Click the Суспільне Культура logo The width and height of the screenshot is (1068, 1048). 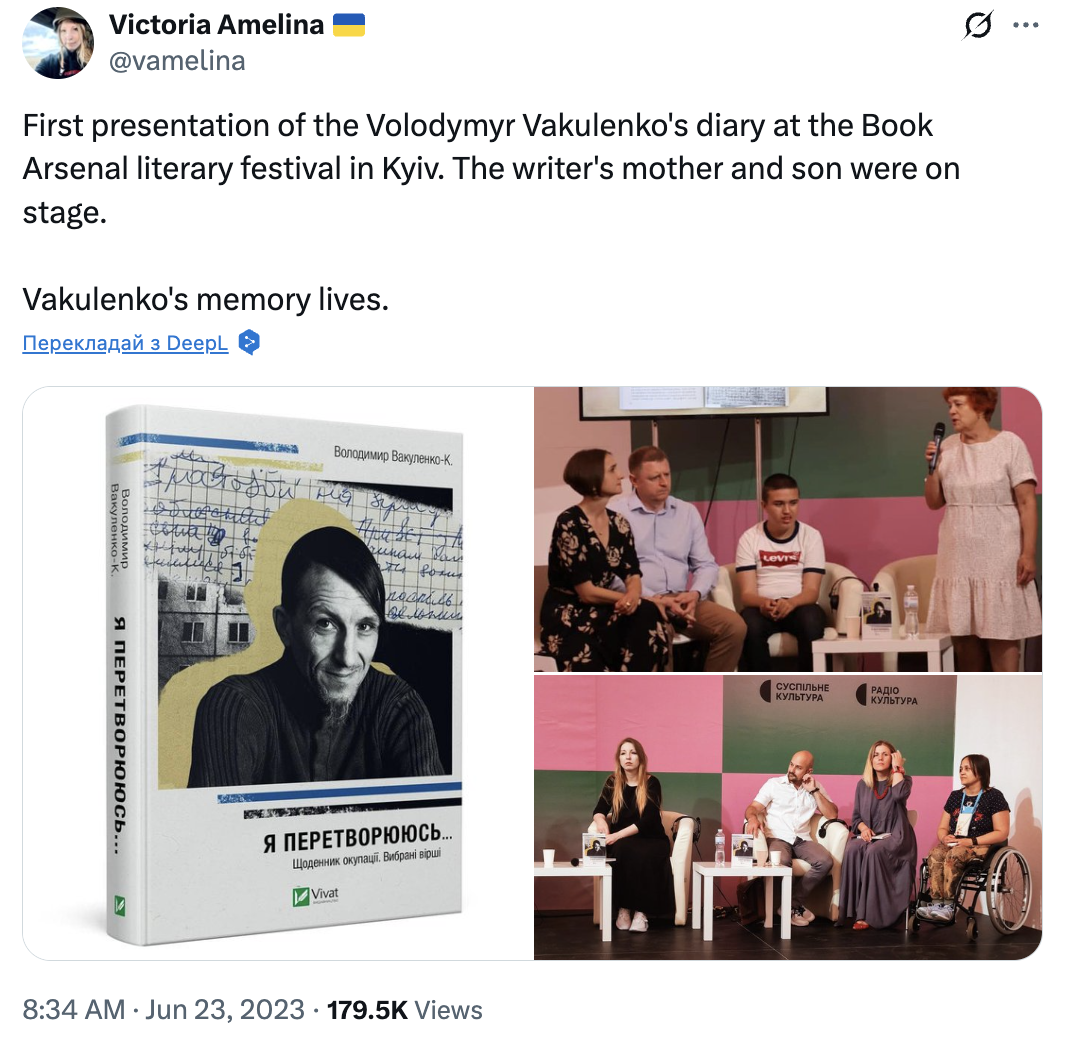[x=794, y=692]
